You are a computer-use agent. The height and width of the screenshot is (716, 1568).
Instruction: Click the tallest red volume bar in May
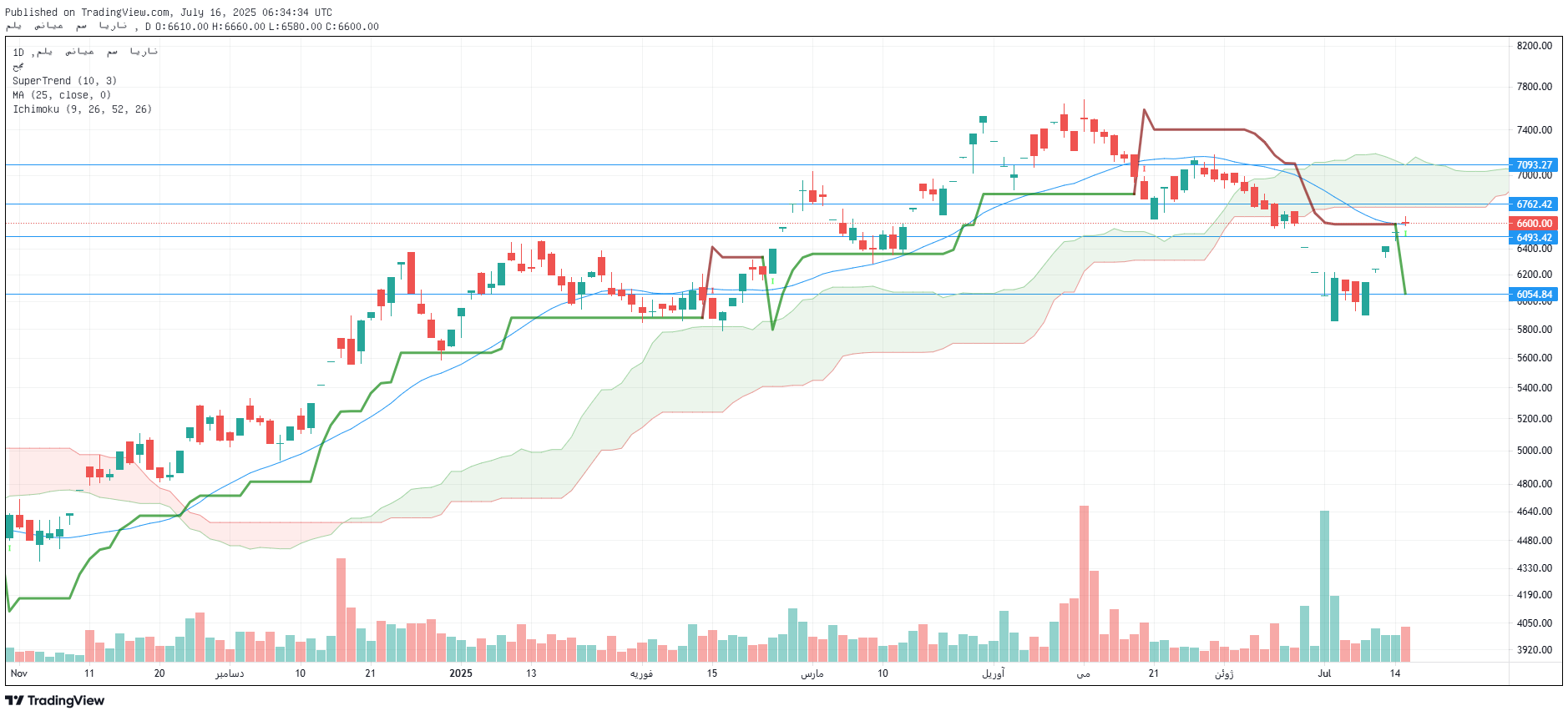pos(1084,583)
